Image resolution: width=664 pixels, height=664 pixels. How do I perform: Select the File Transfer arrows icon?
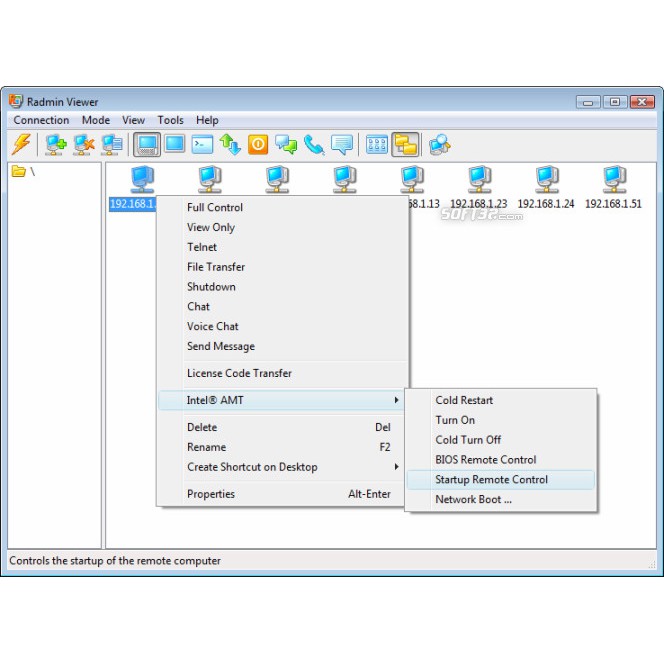click(231, 144)
